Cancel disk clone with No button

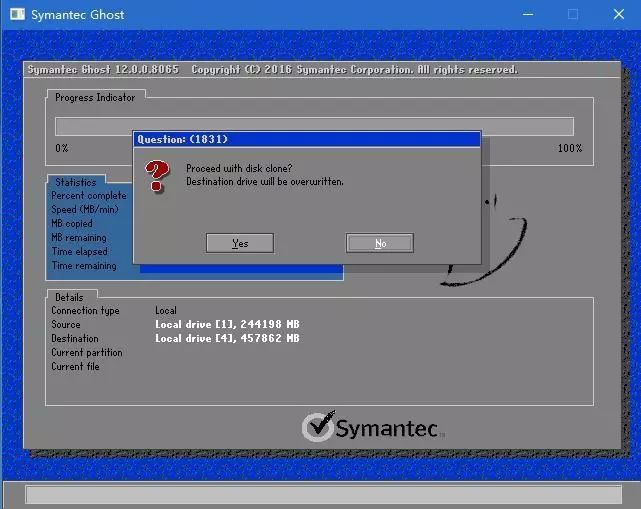point(380,243)
